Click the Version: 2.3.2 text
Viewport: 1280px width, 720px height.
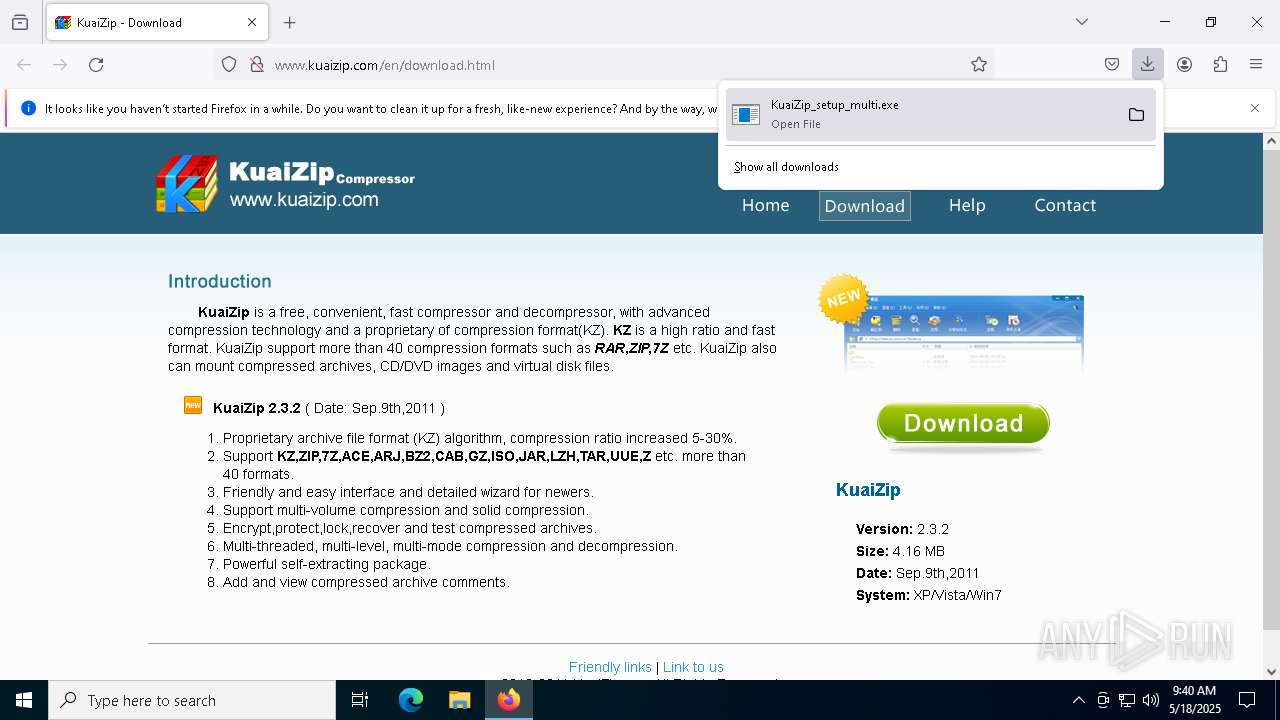point(902,529)
